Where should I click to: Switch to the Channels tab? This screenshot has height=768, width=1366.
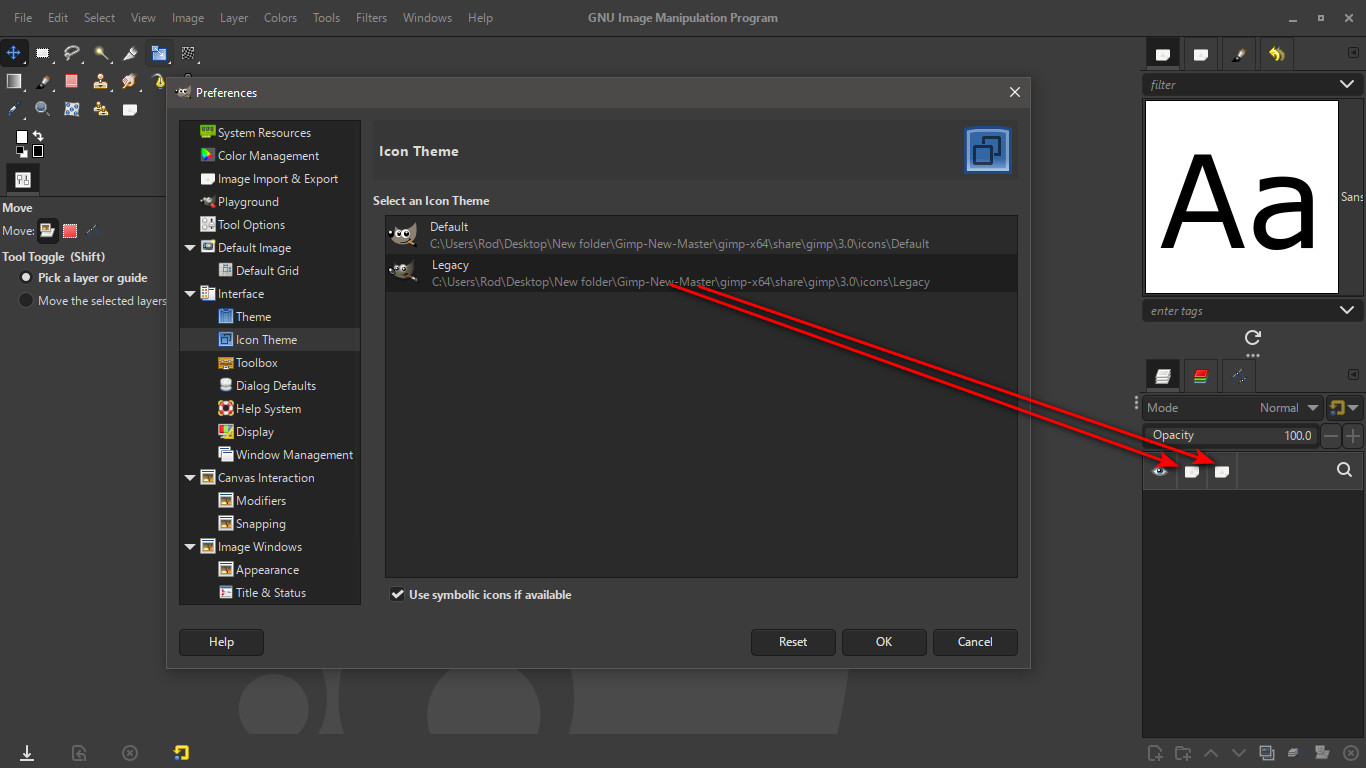coord(1201,376)
